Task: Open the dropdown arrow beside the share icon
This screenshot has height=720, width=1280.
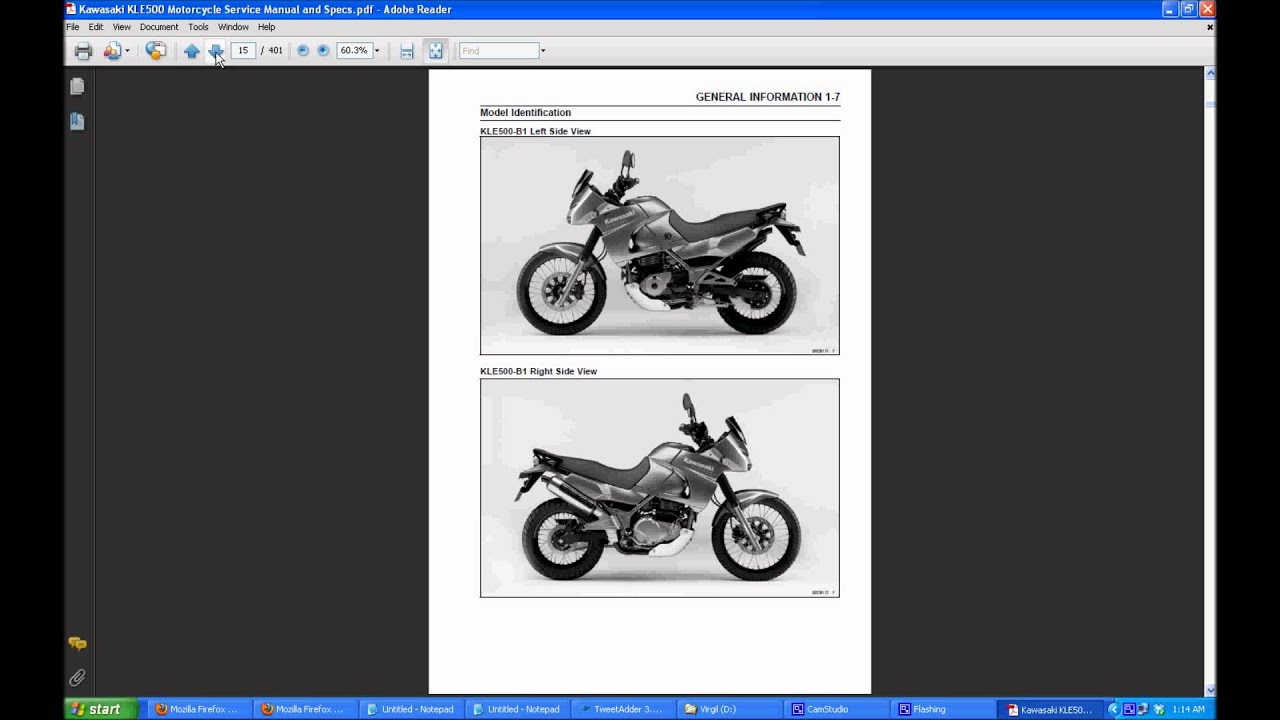Action: point(128,51)
